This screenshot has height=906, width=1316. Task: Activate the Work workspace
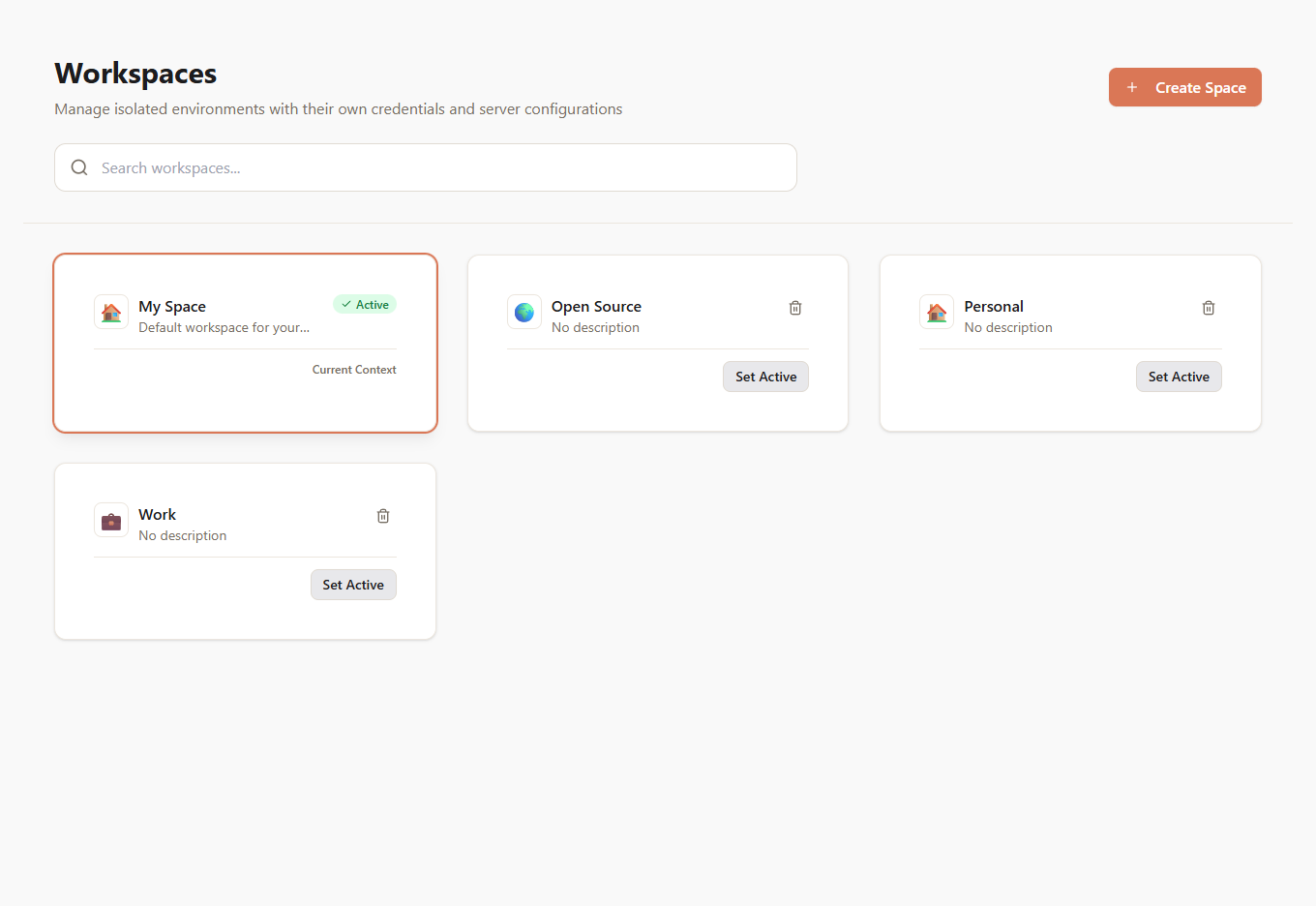(353, 585)
